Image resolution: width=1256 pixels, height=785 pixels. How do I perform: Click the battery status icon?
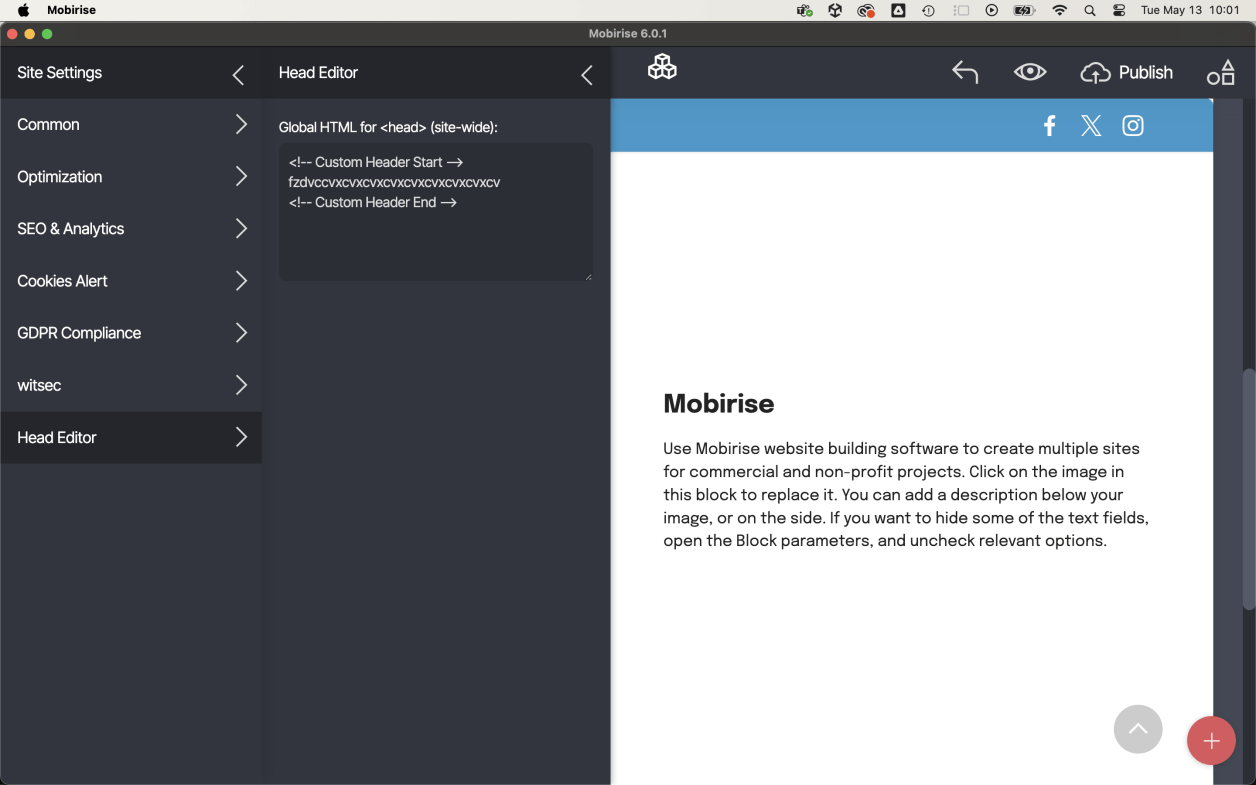tap(1024, 10)
